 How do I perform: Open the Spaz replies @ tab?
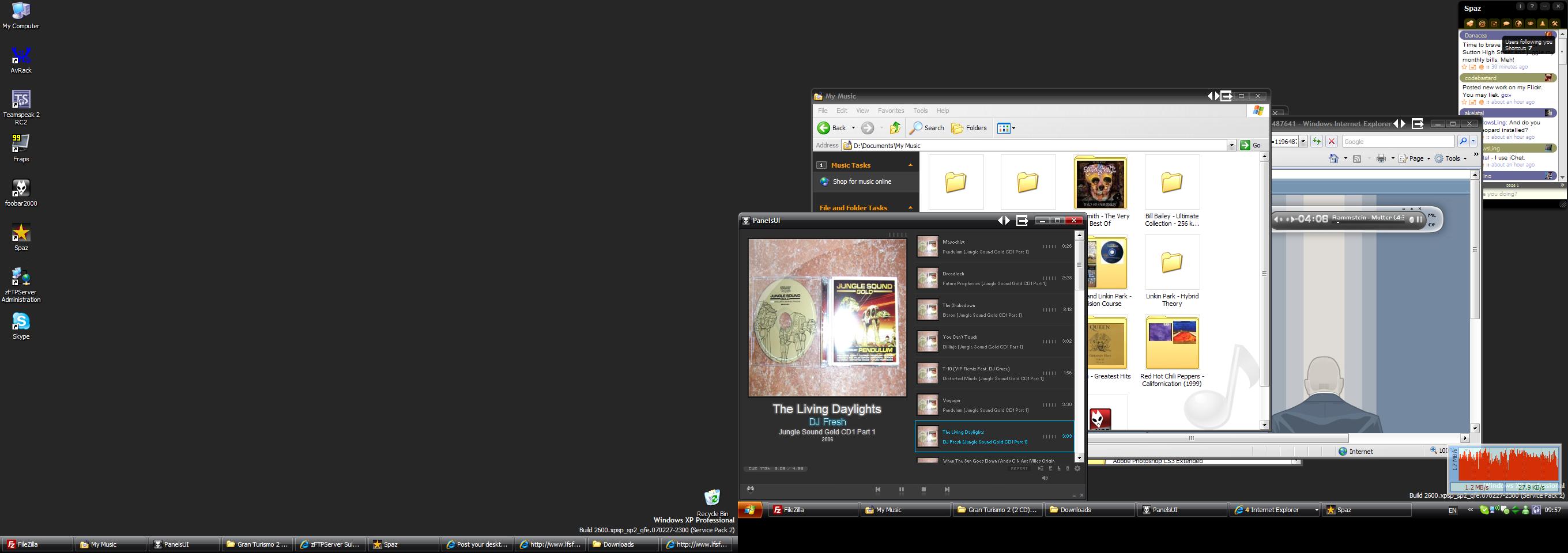(x=1482, y=24)
